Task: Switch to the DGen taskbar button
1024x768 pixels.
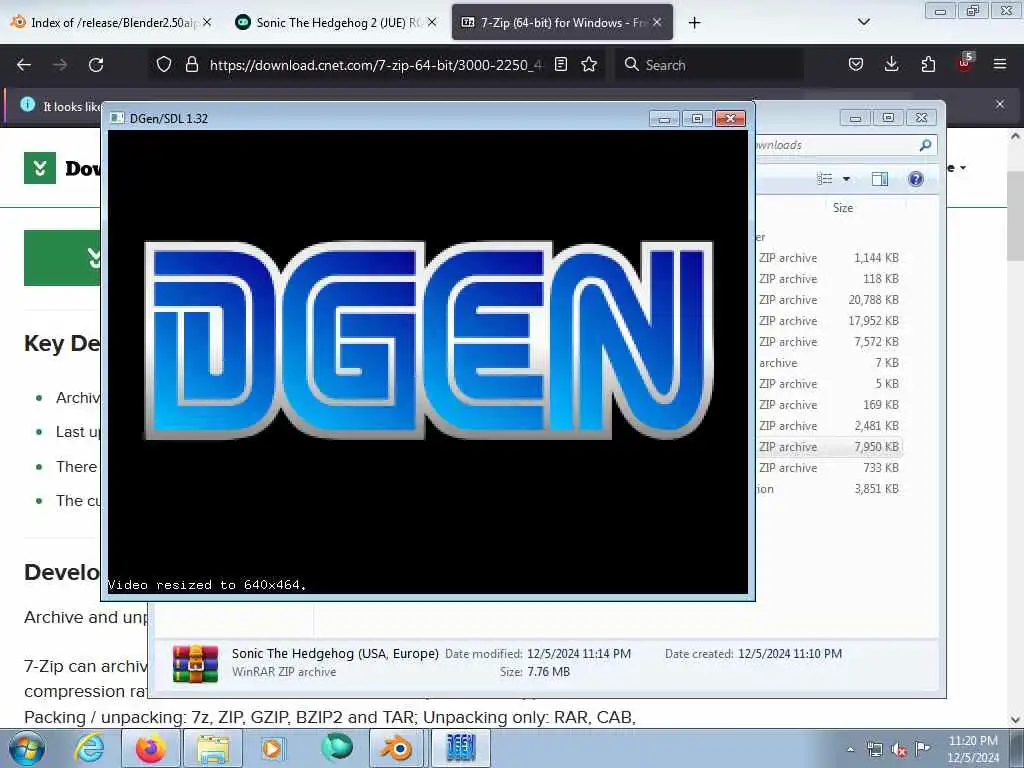Action: point(460,748)
